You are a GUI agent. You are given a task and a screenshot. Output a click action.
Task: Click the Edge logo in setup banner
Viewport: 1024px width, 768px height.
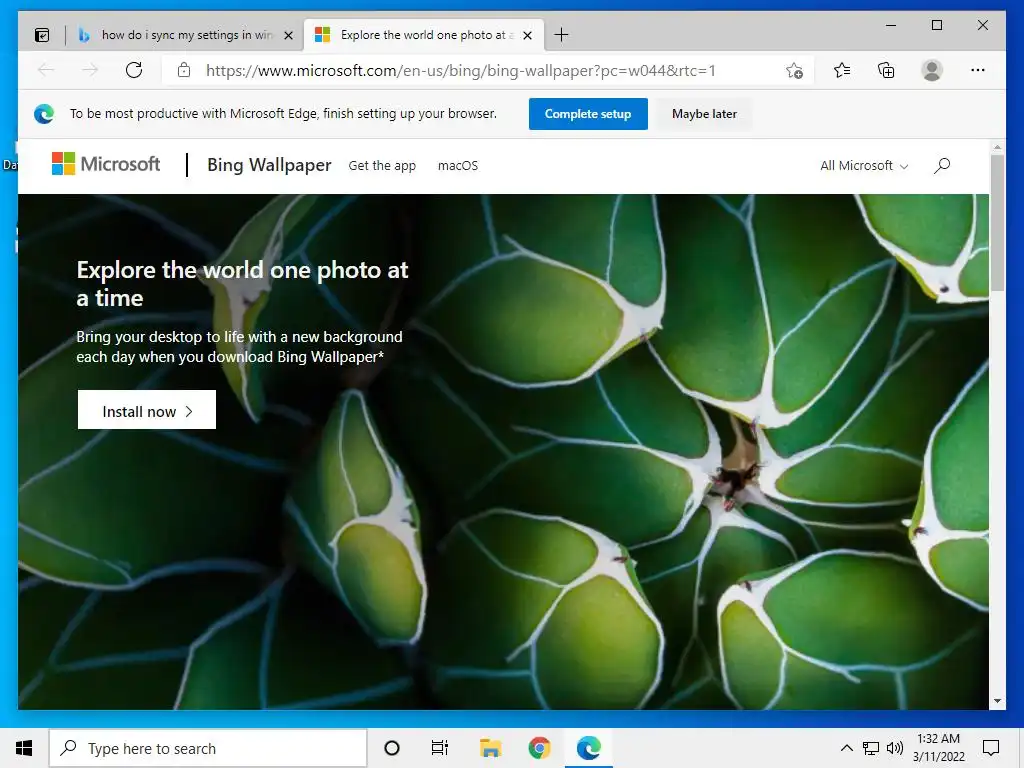44,114
